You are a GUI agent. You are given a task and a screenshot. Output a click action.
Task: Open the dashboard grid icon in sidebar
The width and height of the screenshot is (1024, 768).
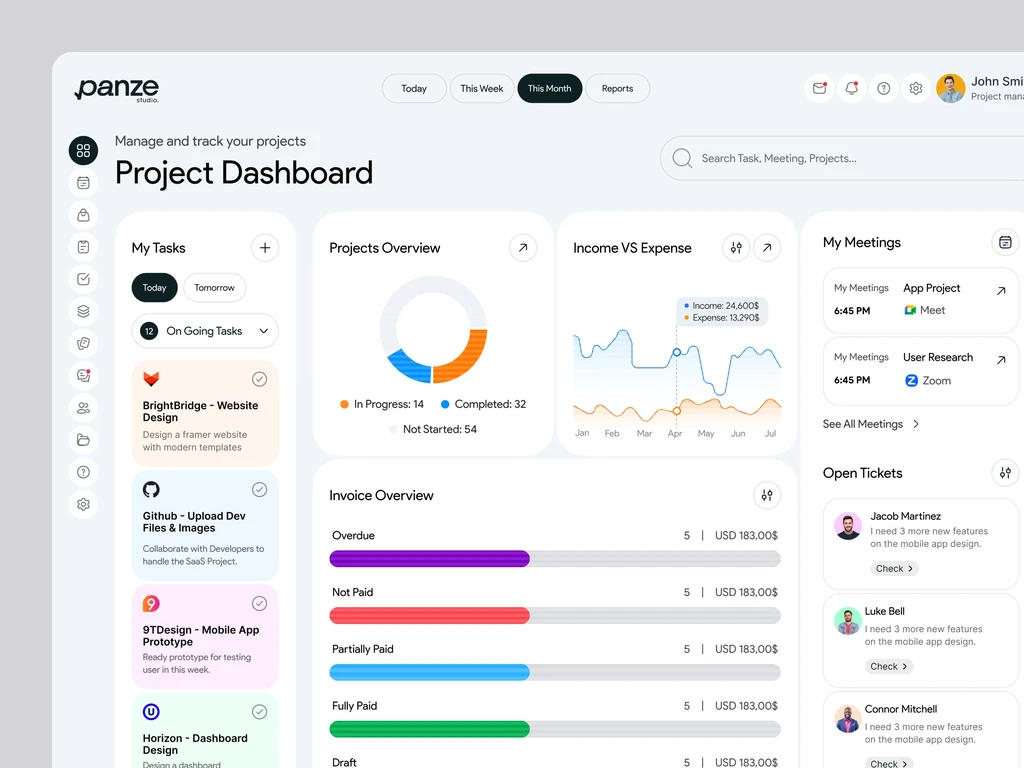[84, 151]
